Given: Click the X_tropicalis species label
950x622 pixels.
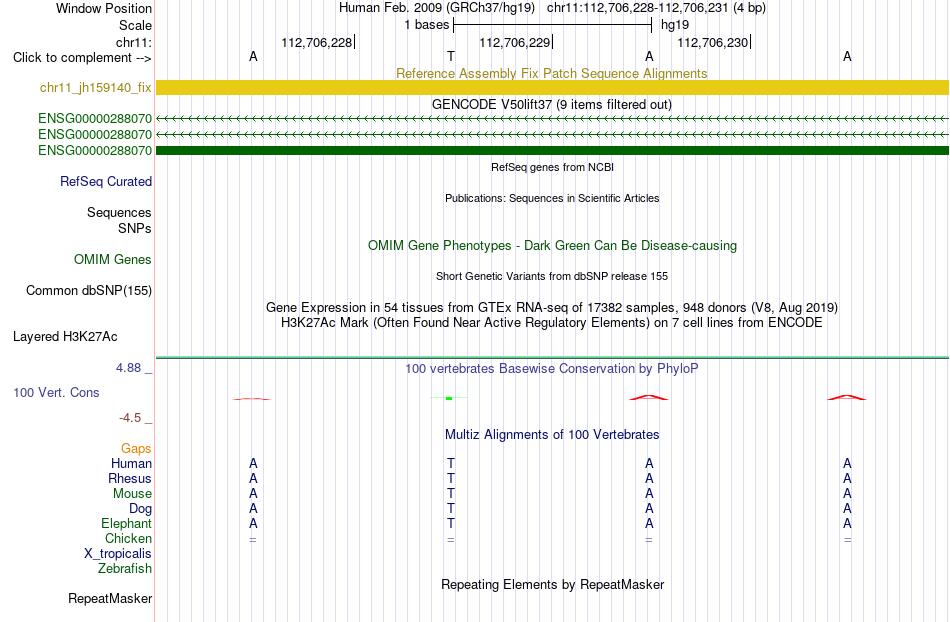Looking at the screenshot, I should pyautogui.click(x=118, y=554).
